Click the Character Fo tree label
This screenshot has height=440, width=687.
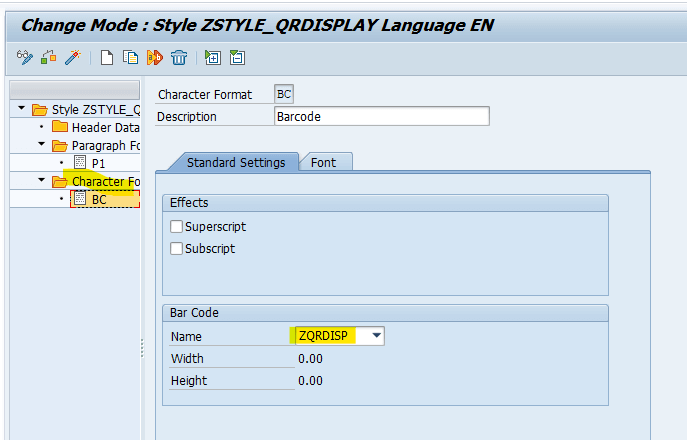click(x=106, y=181)
